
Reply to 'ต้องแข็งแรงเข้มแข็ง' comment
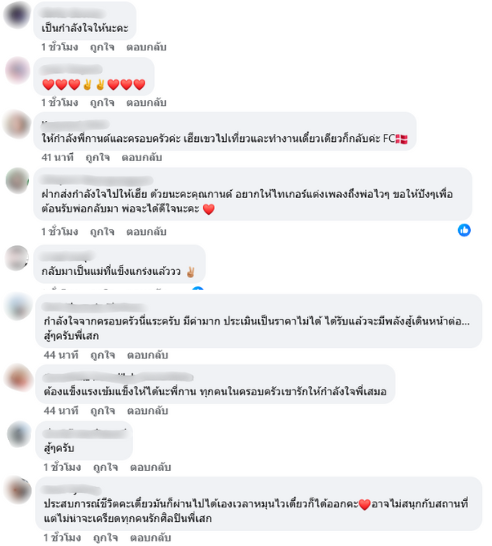click(x=148, y=411)
